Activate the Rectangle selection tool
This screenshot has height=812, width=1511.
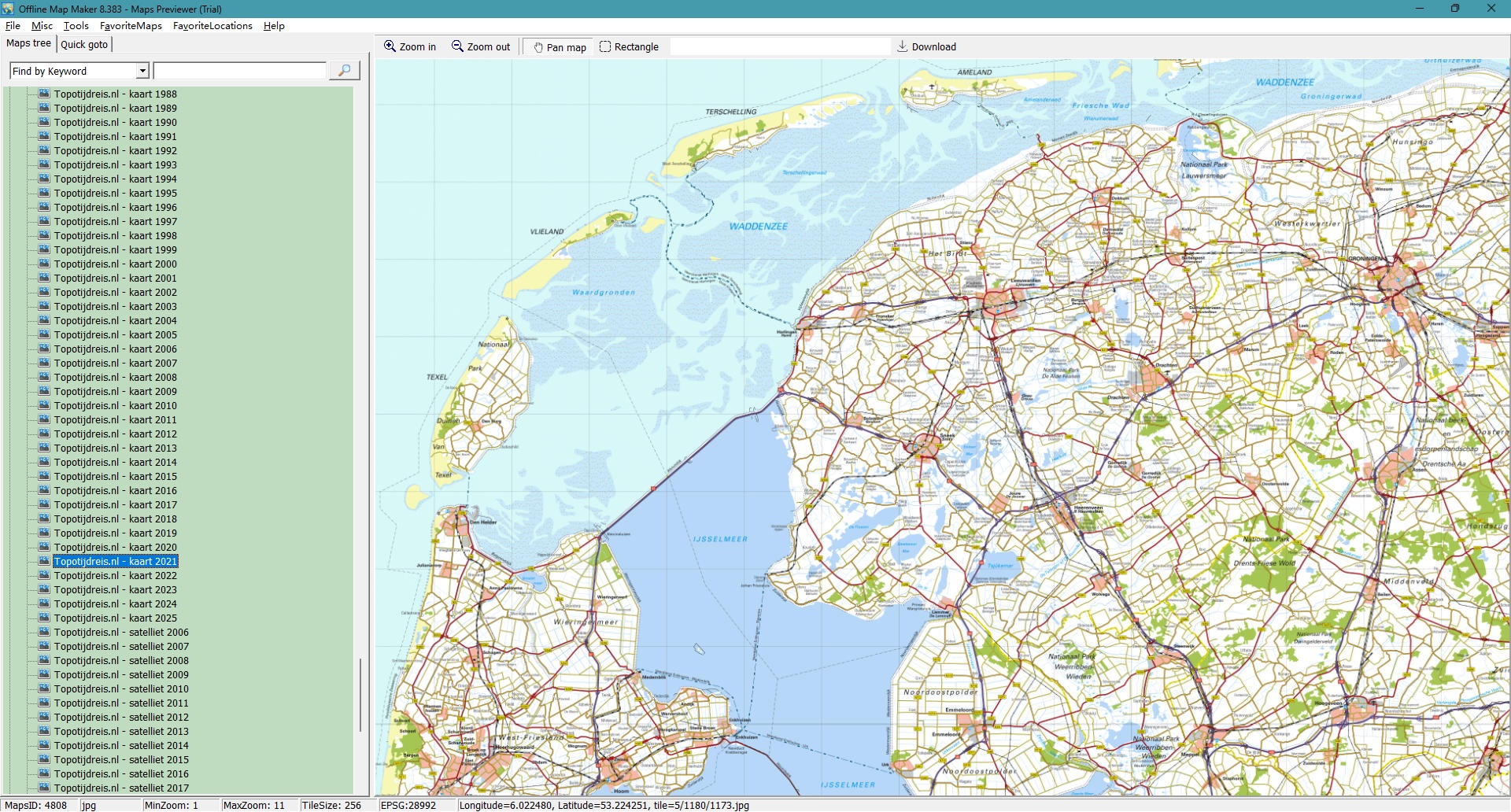pos(605,46)
